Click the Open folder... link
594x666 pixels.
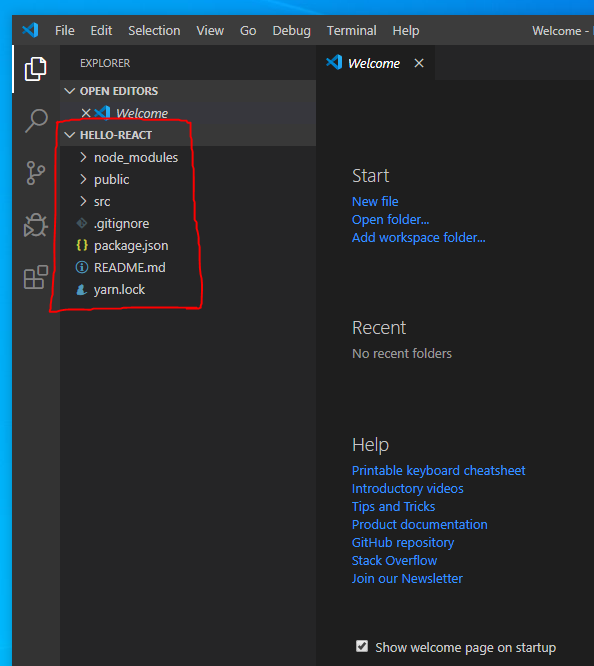[390, 220]
